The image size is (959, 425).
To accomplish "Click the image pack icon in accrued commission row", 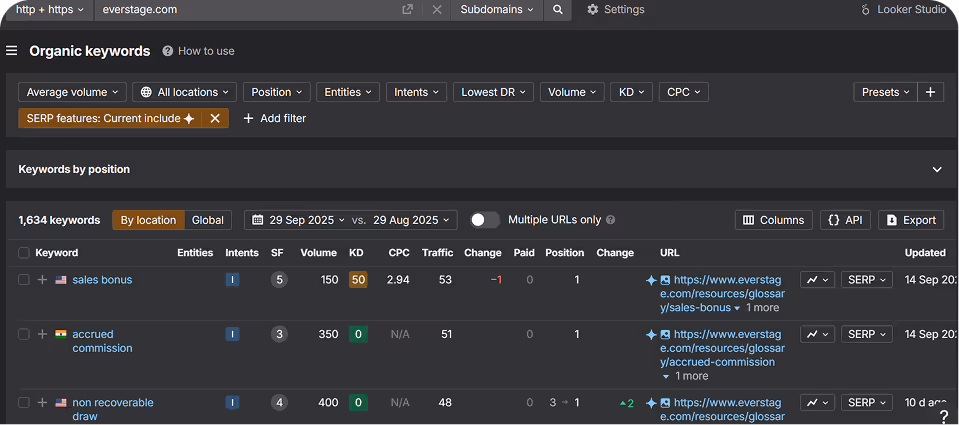I will 665,334.
